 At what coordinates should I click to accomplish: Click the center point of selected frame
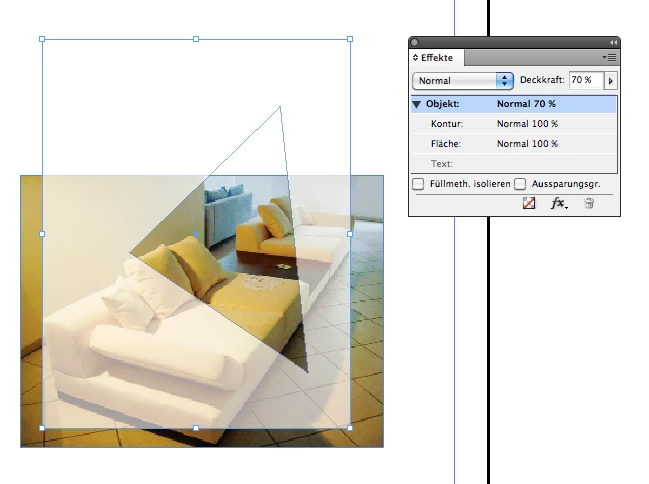196,234
